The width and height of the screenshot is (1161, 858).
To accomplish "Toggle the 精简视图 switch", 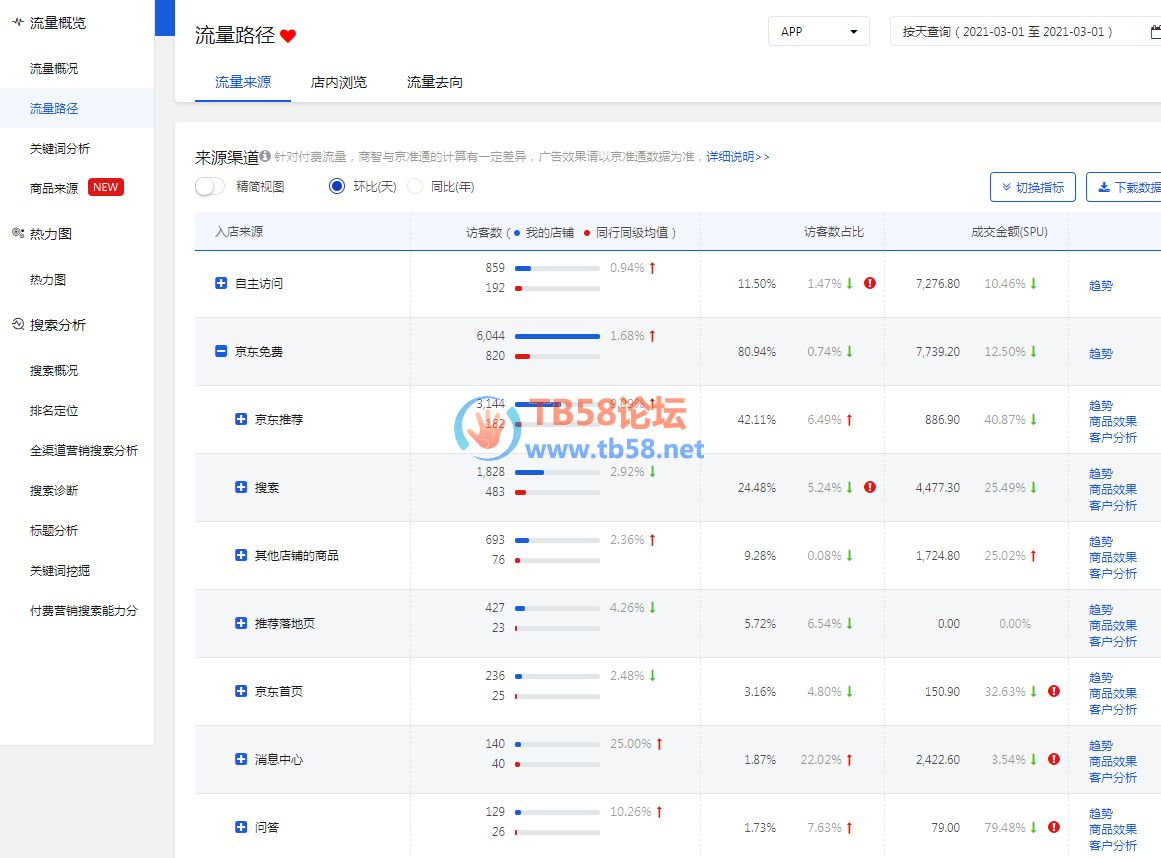I will pos(210,186).
